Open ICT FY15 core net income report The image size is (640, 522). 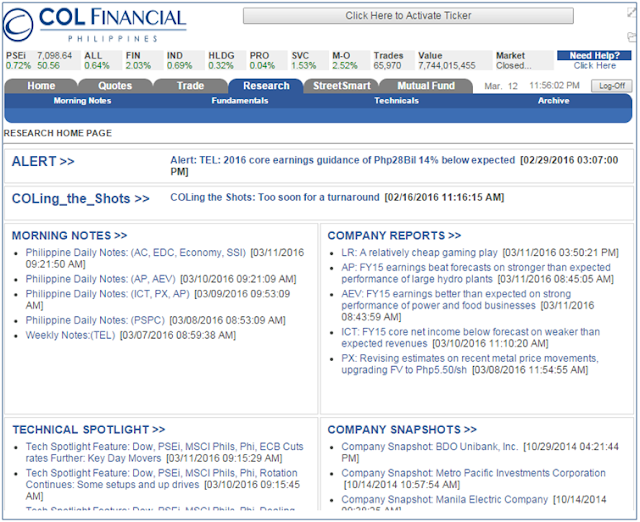click(x=470, y=338)
